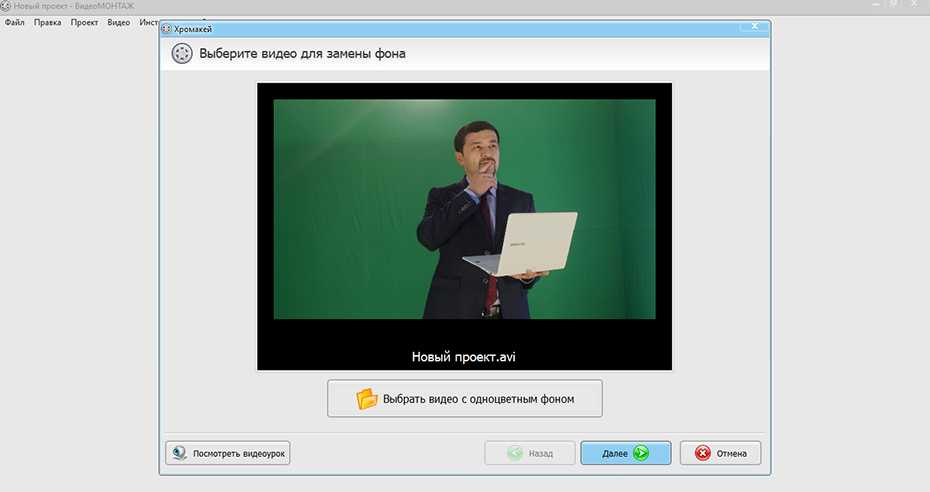
Task: Click the film reel icon in header
Action: click(x=181, y=54)
